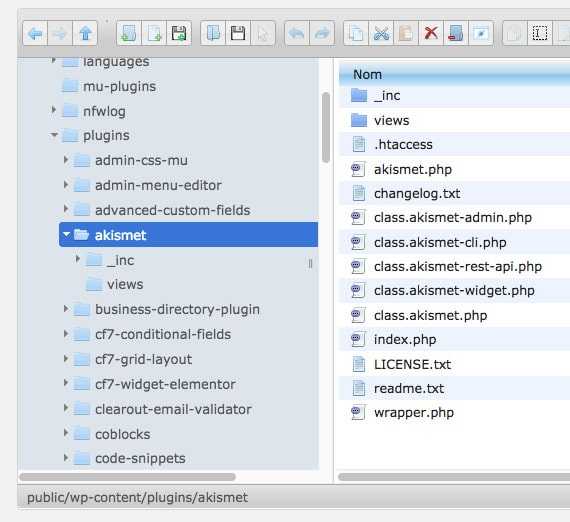The width and height of the screenshot is (570, 522).
Task: Select the wrapper.php file
Action: [x=454, y=413]
